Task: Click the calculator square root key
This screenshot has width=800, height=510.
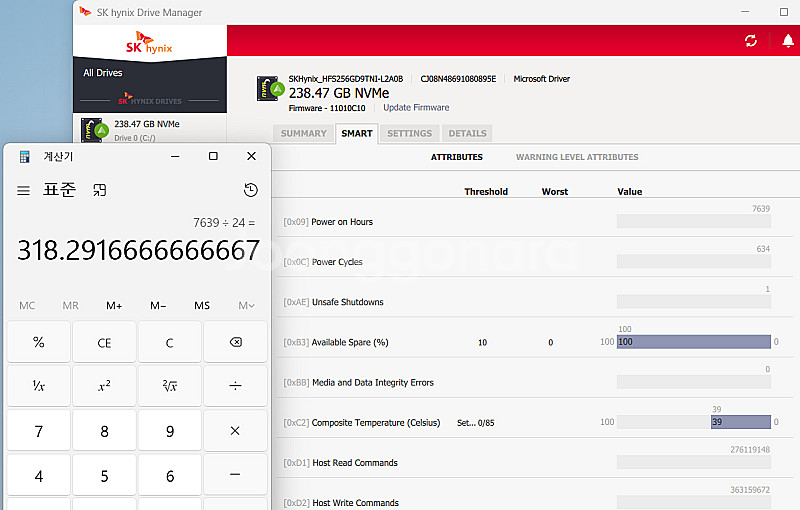Action: pyautogui.click(x=170, y=386)
